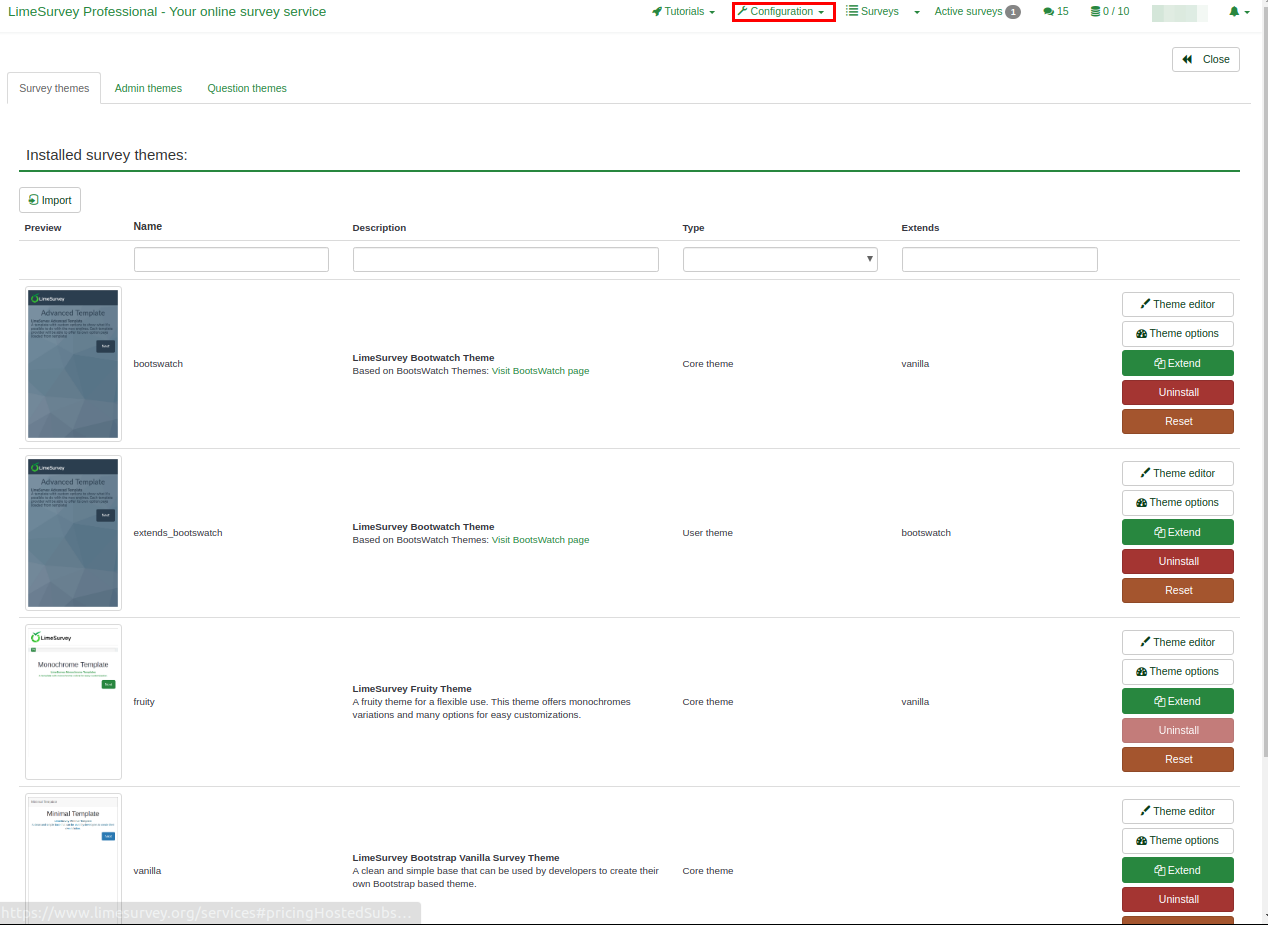This screenshot has height=925, width=1268.
Task: Click the notification bell icon
Action: (x=1234, y=12)
